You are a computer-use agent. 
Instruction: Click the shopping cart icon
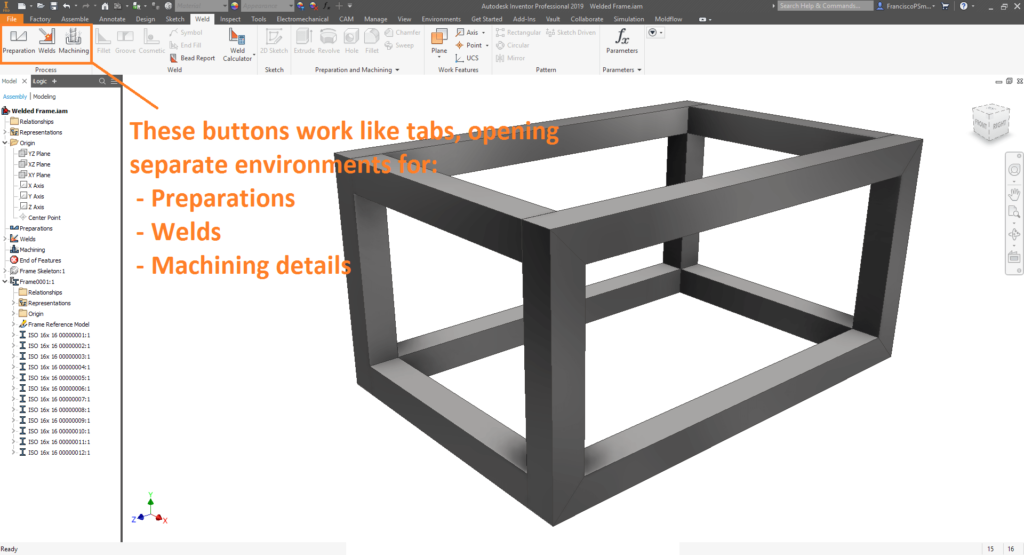pyautogui.click(x=945, y=6)
